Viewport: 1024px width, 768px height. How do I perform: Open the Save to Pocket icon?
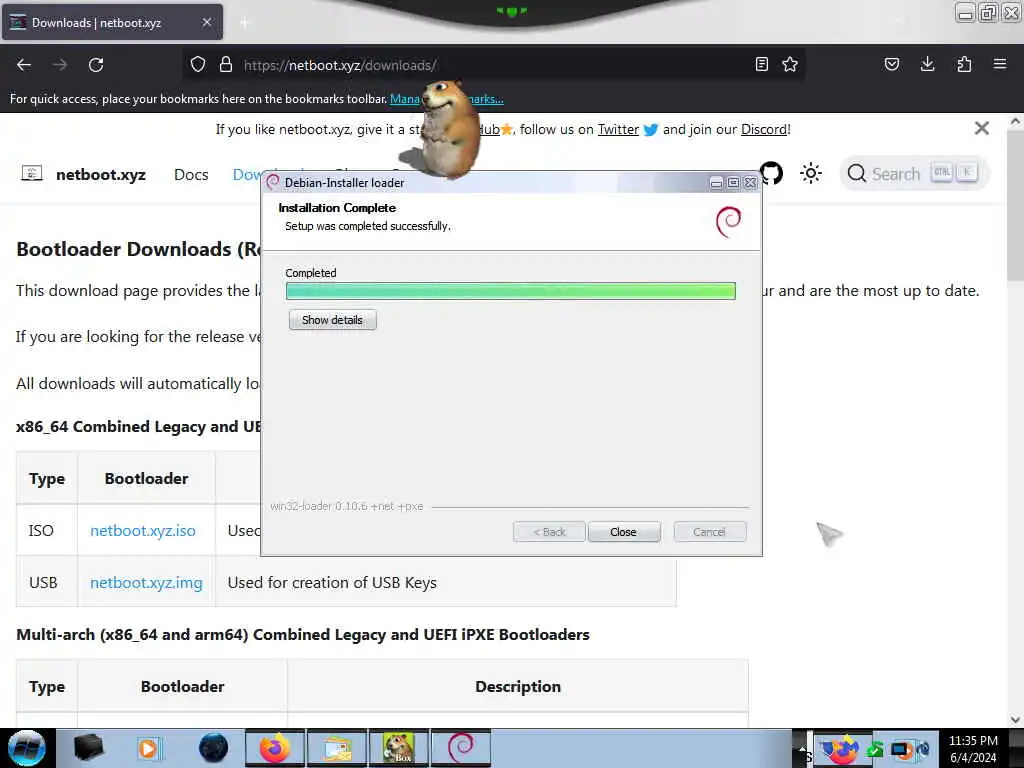point(892,64)
